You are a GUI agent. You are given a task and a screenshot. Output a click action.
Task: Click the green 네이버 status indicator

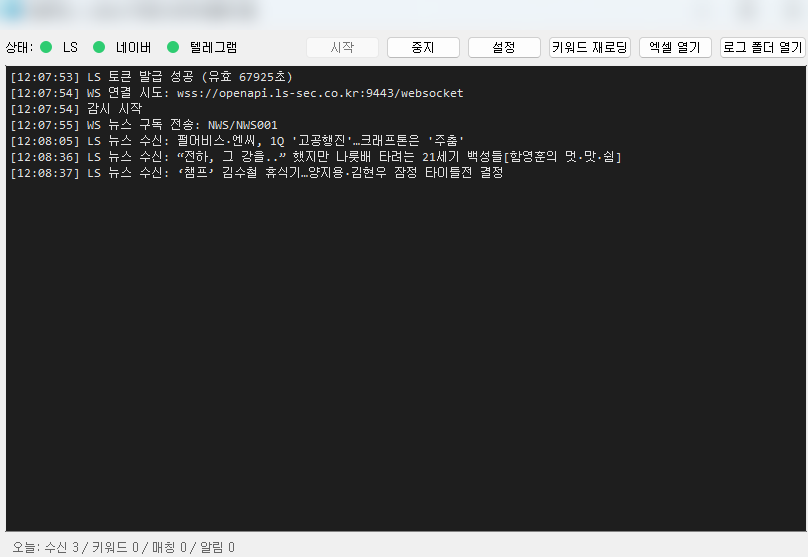coord(99,47)
